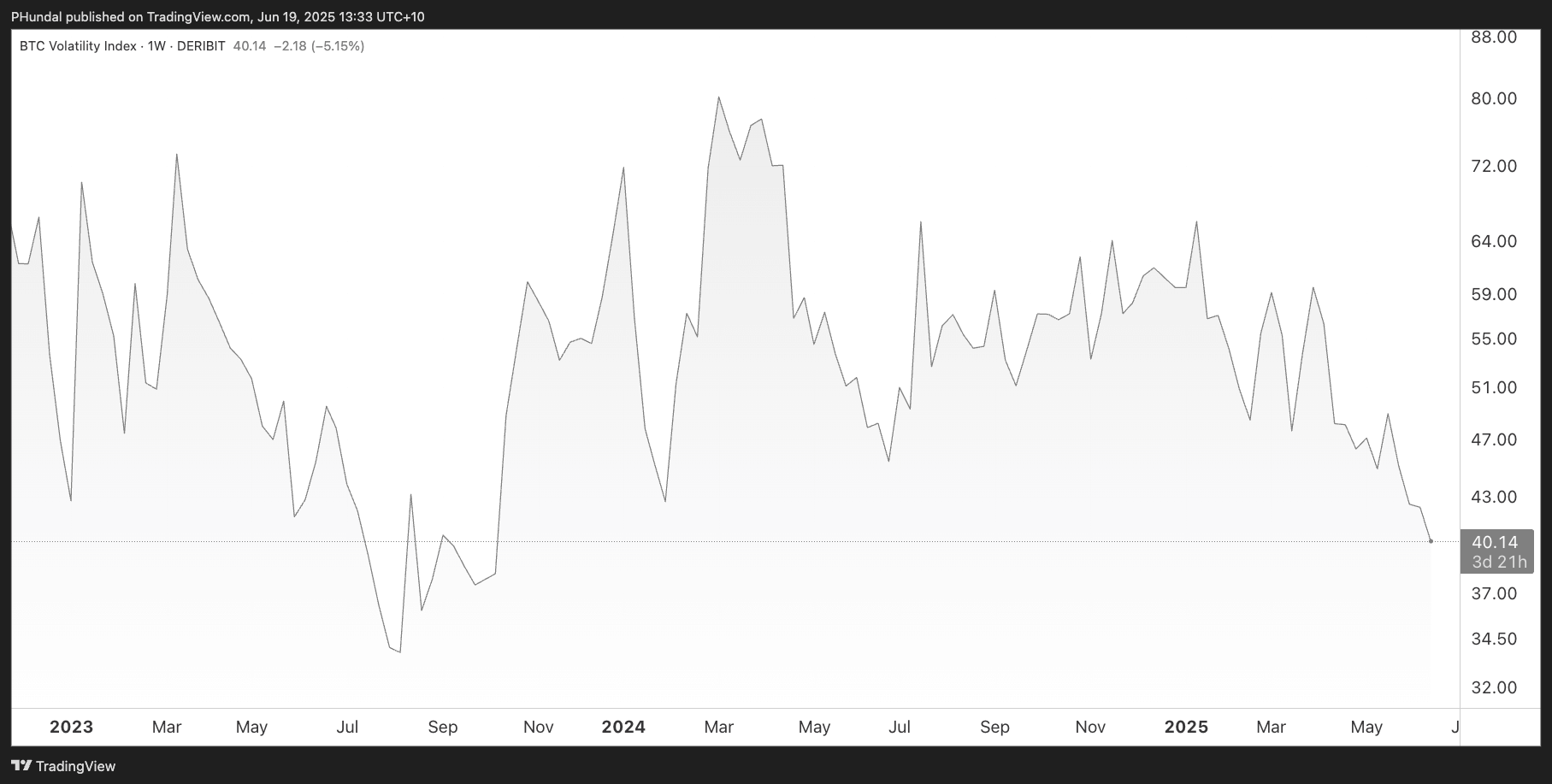Click the current price label 40.14 on axis
Screen dimensions: 1552x784
coord(1496,542)
